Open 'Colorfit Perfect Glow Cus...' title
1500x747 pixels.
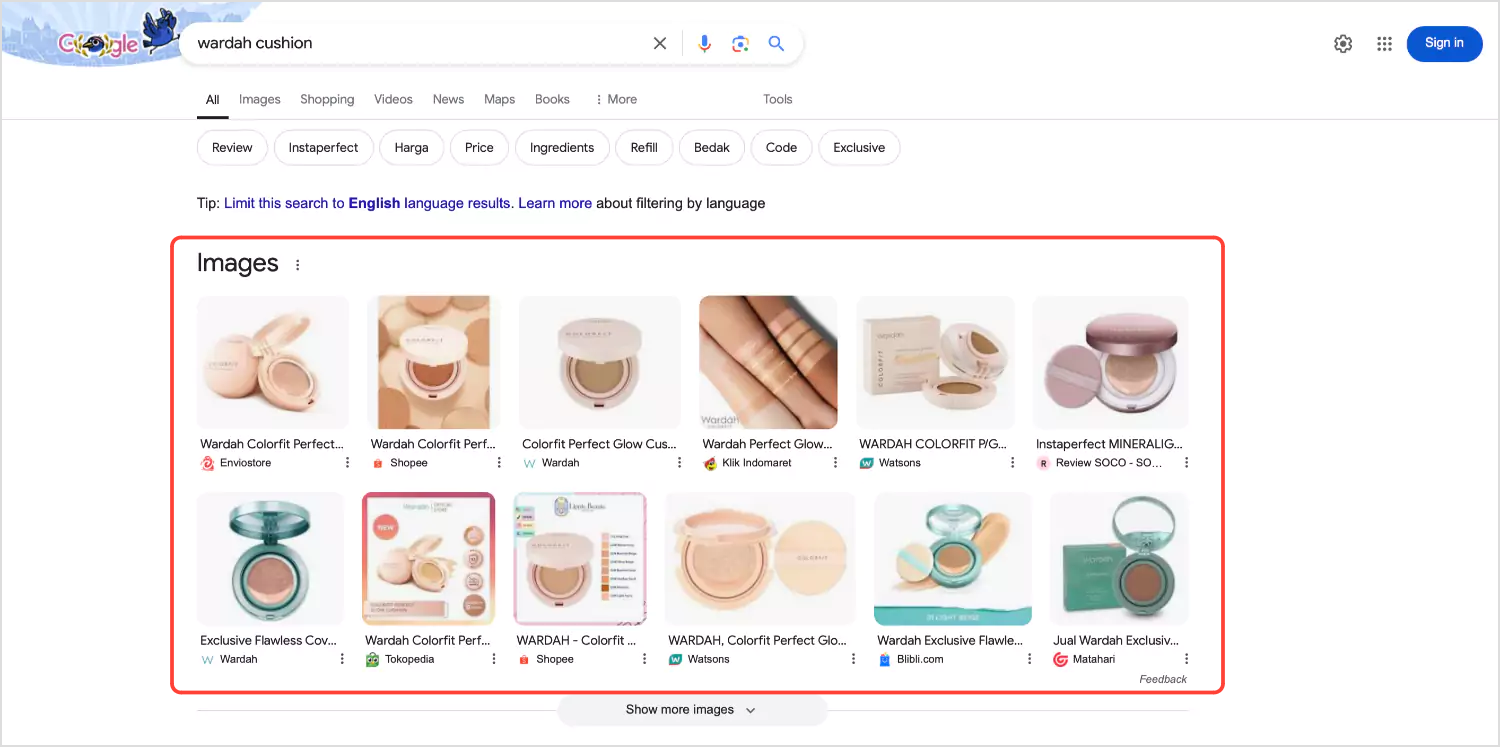599,444
